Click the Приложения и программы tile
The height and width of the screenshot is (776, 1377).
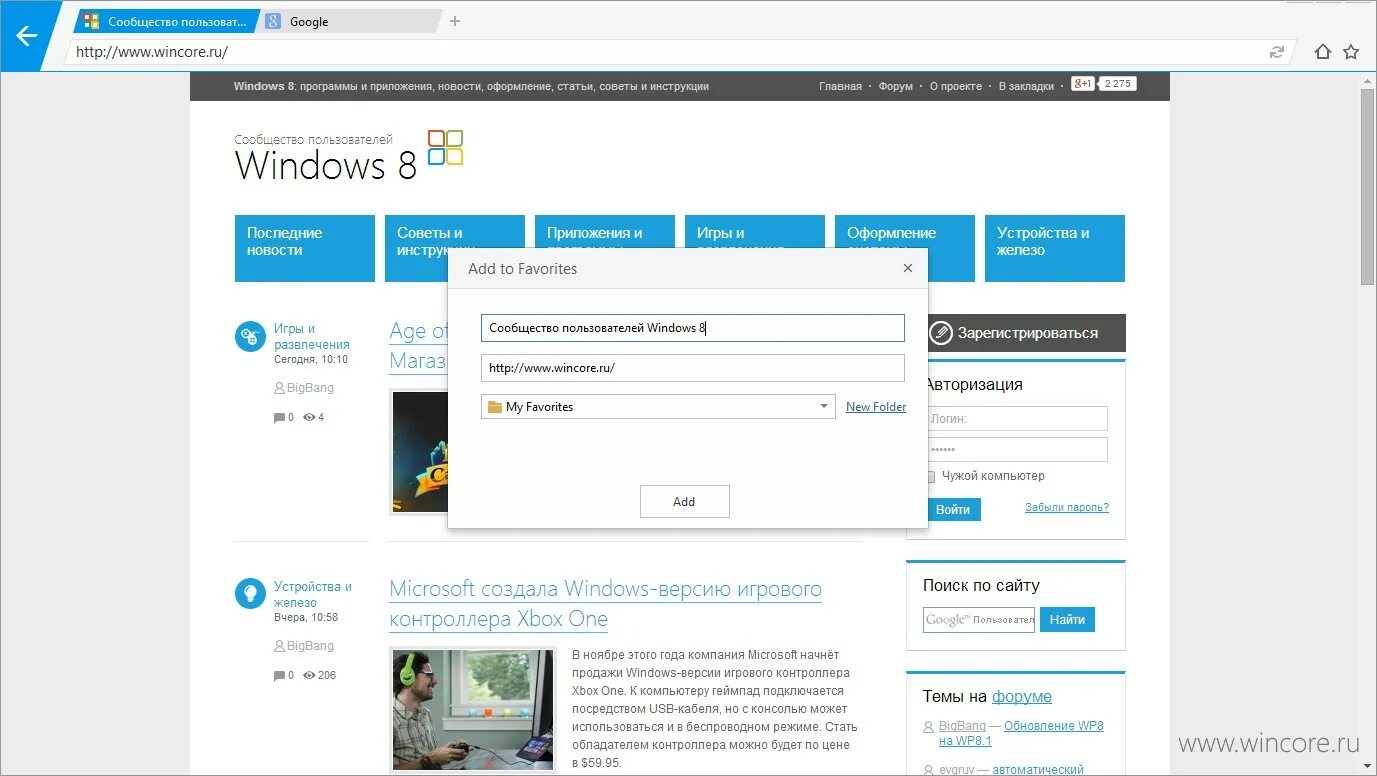605,233
